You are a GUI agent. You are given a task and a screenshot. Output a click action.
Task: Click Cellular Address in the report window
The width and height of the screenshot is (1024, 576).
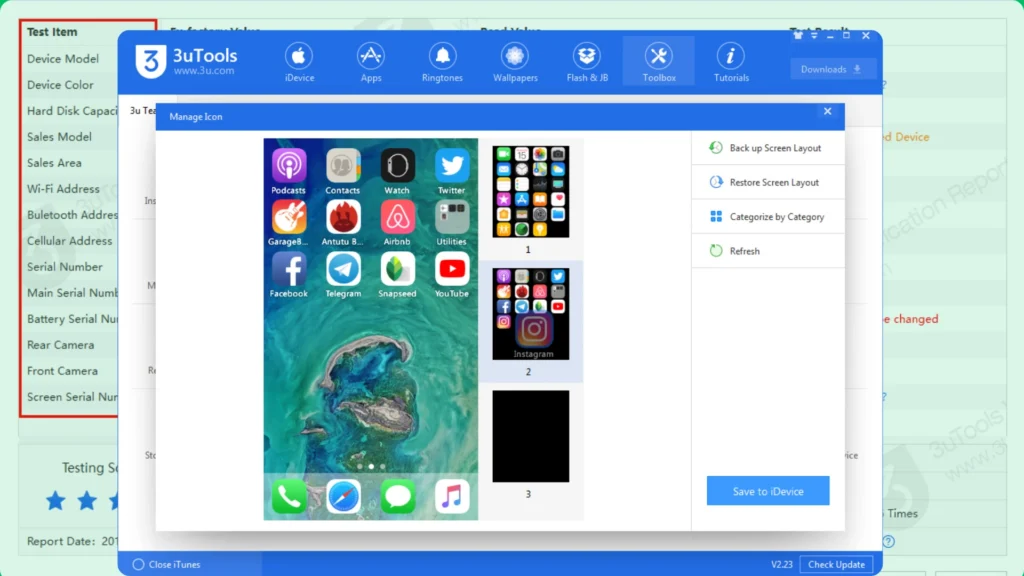click(x=70, y=241)
